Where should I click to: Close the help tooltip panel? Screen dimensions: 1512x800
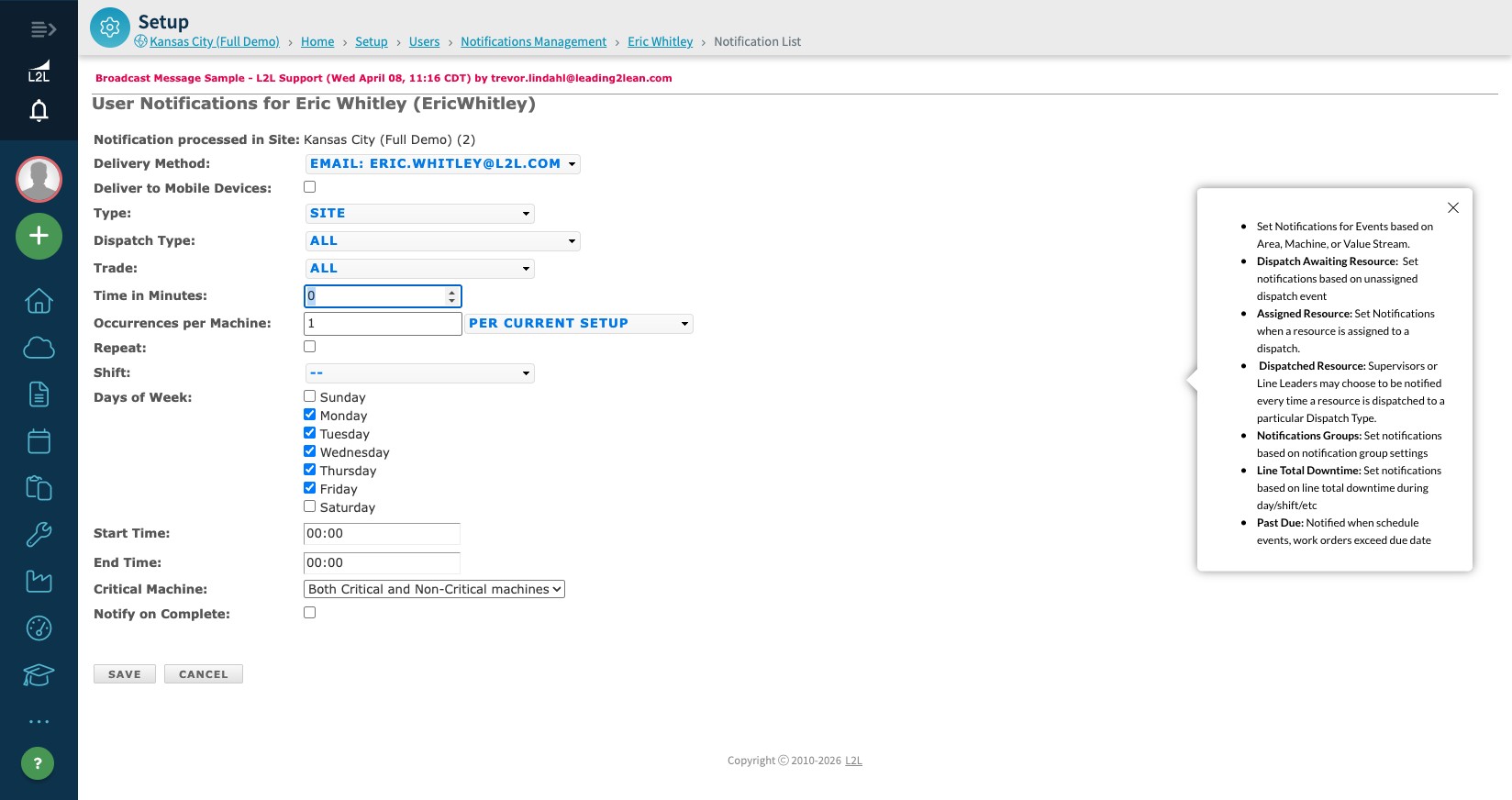pyautogui.click(x=1453, y=208)
